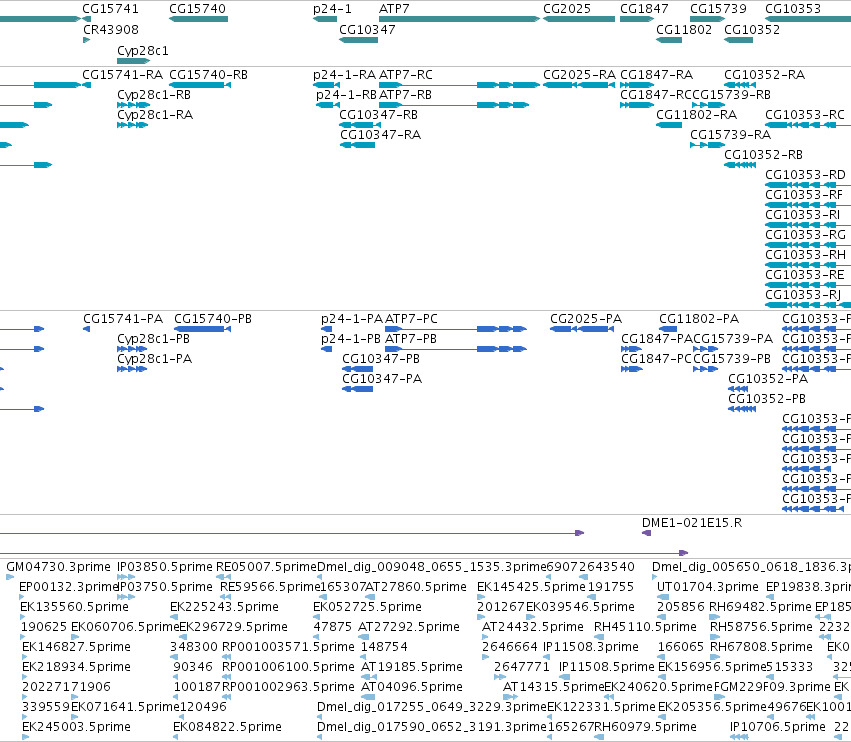This screenshot has width=851, height=742.
Task: Select protein Cyp28c1-PB label
Action: point(154,339)
